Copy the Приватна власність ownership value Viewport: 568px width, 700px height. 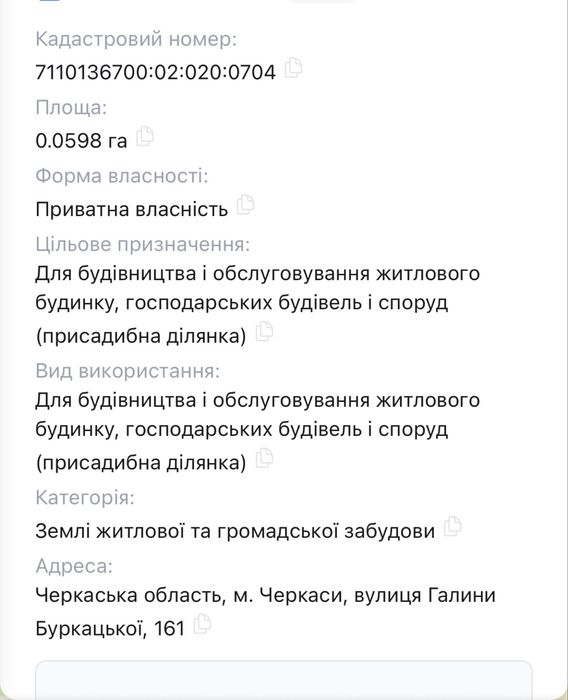(245, 204)
